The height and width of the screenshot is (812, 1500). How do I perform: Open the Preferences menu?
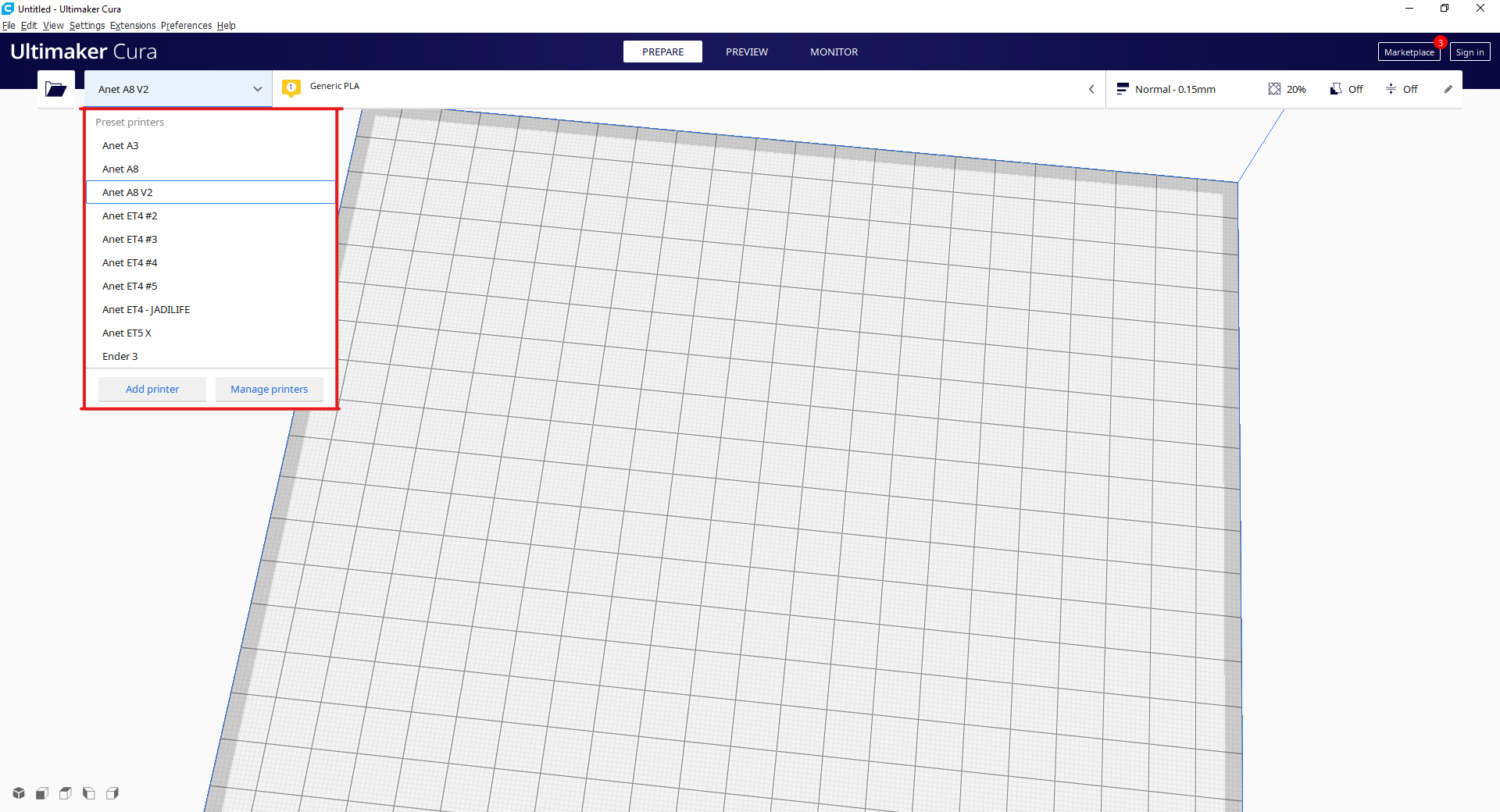(x=186, y=26)
